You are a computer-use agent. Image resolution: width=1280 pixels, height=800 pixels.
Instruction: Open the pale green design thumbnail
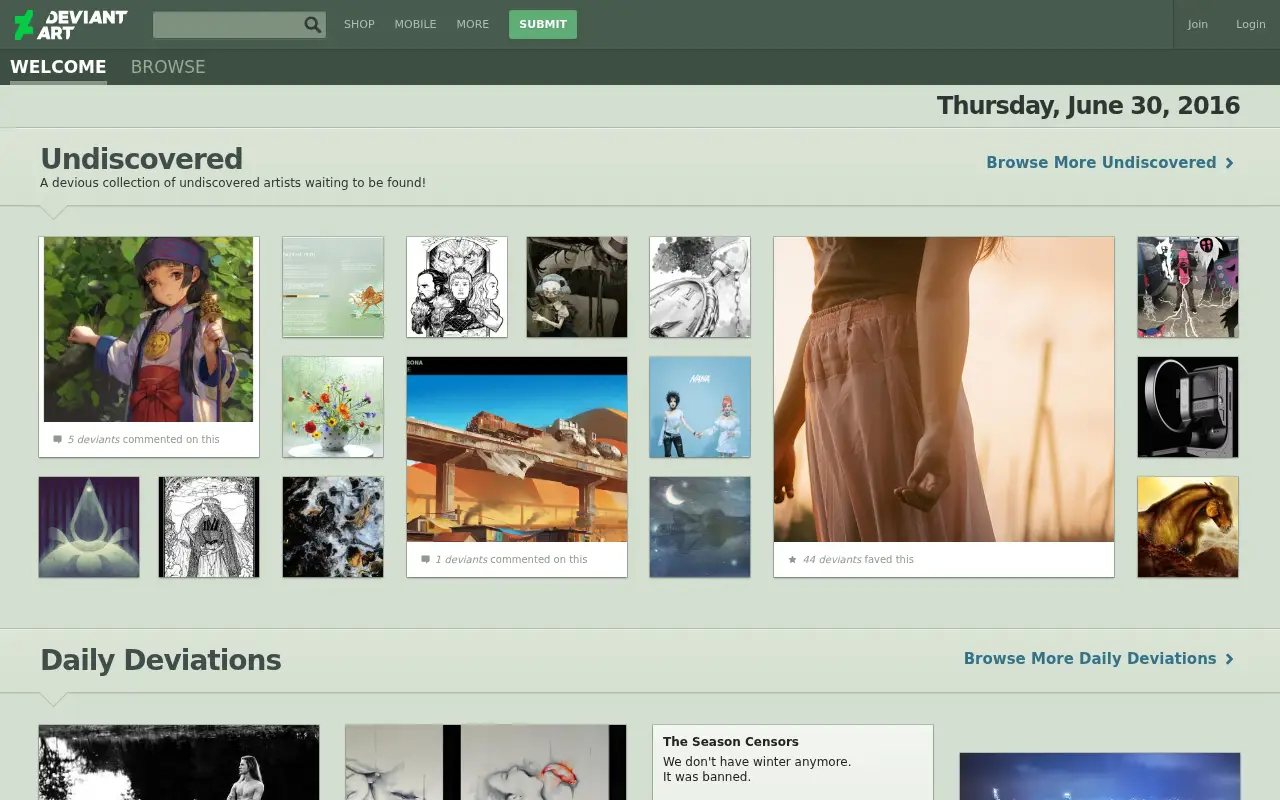click(333, 287)
